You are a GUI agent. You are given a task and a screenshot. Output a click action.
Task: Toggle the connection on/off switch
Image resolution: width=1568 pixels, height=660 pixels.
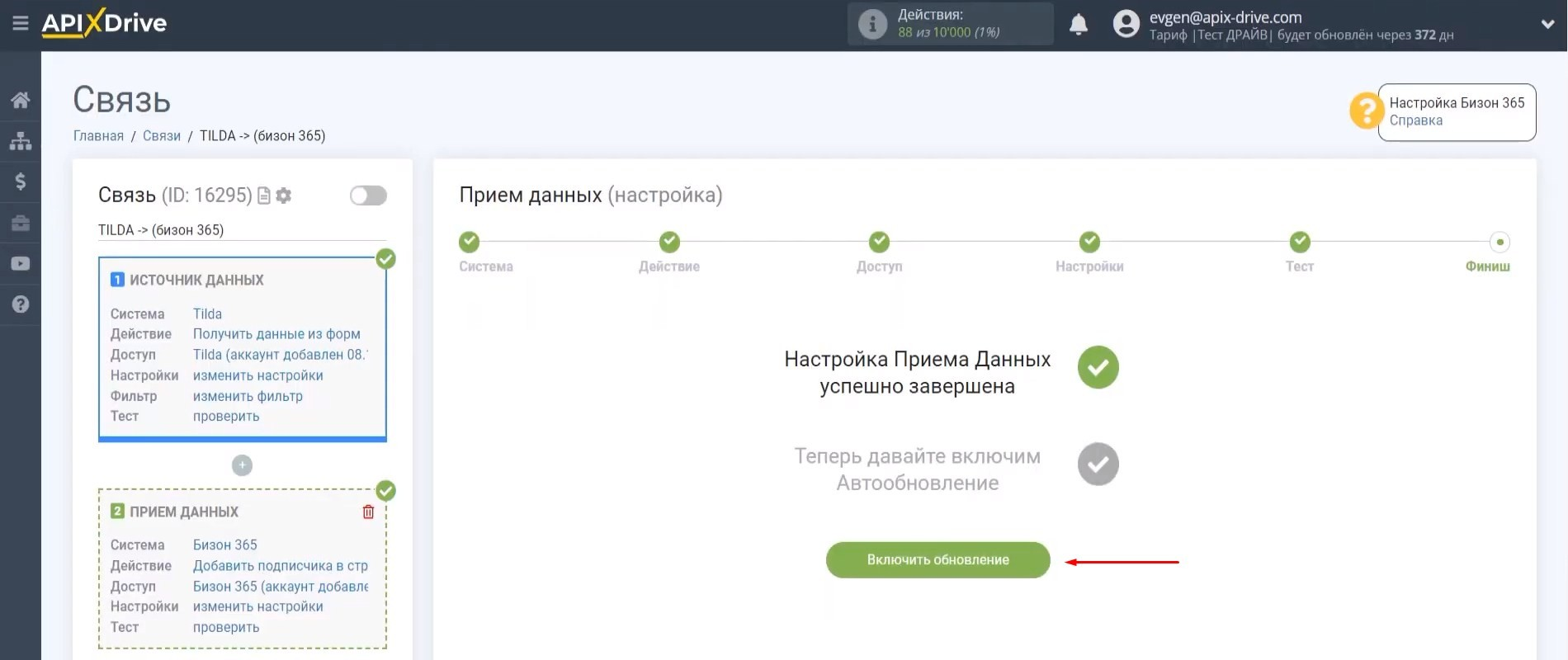pyautogui.click(x=368, y=196)
